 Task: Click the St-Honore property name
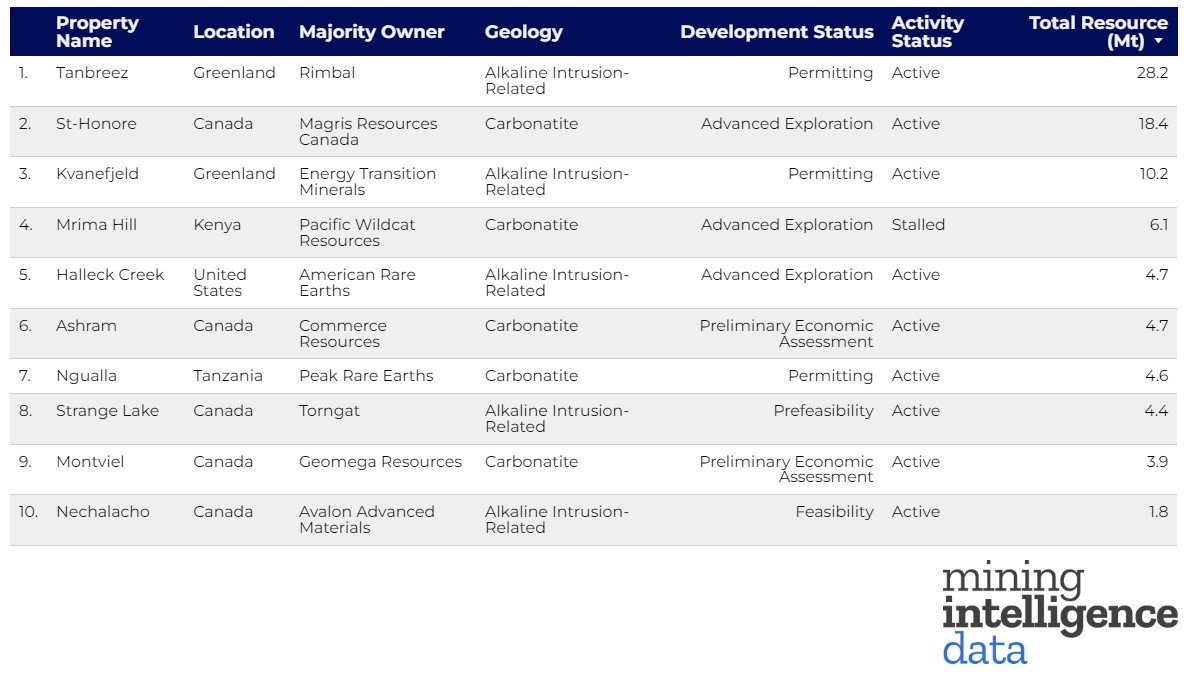(96, 124)
